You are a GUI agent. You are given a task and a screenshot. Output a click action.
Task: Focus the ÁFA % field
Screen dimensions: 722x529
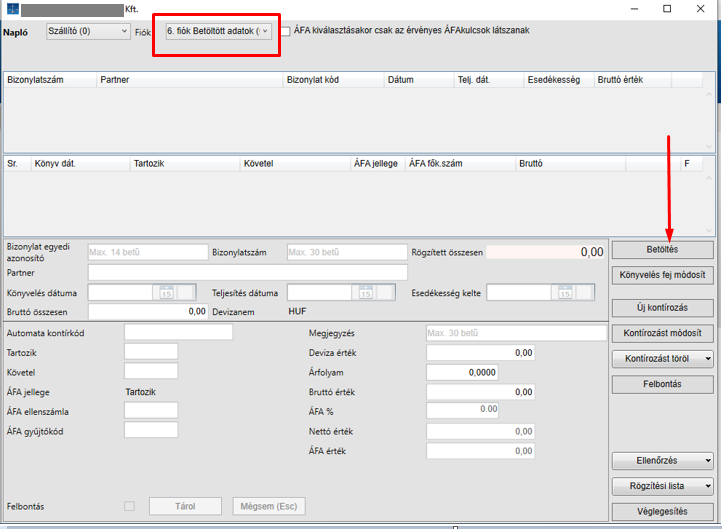[462, 411]
